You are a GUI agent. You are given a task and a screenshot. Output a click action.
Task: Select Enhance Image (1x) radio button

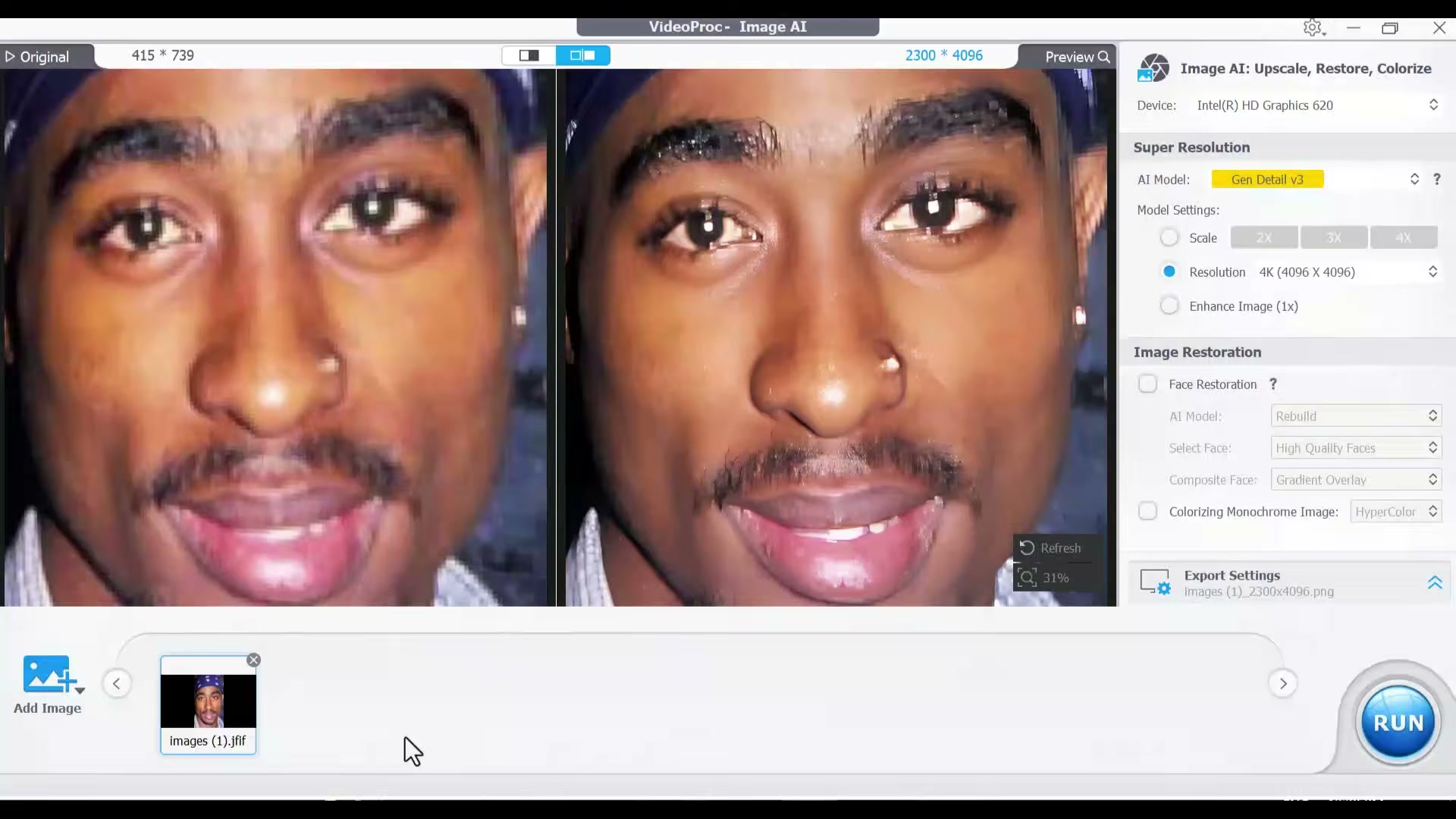tap(1169, 306)
